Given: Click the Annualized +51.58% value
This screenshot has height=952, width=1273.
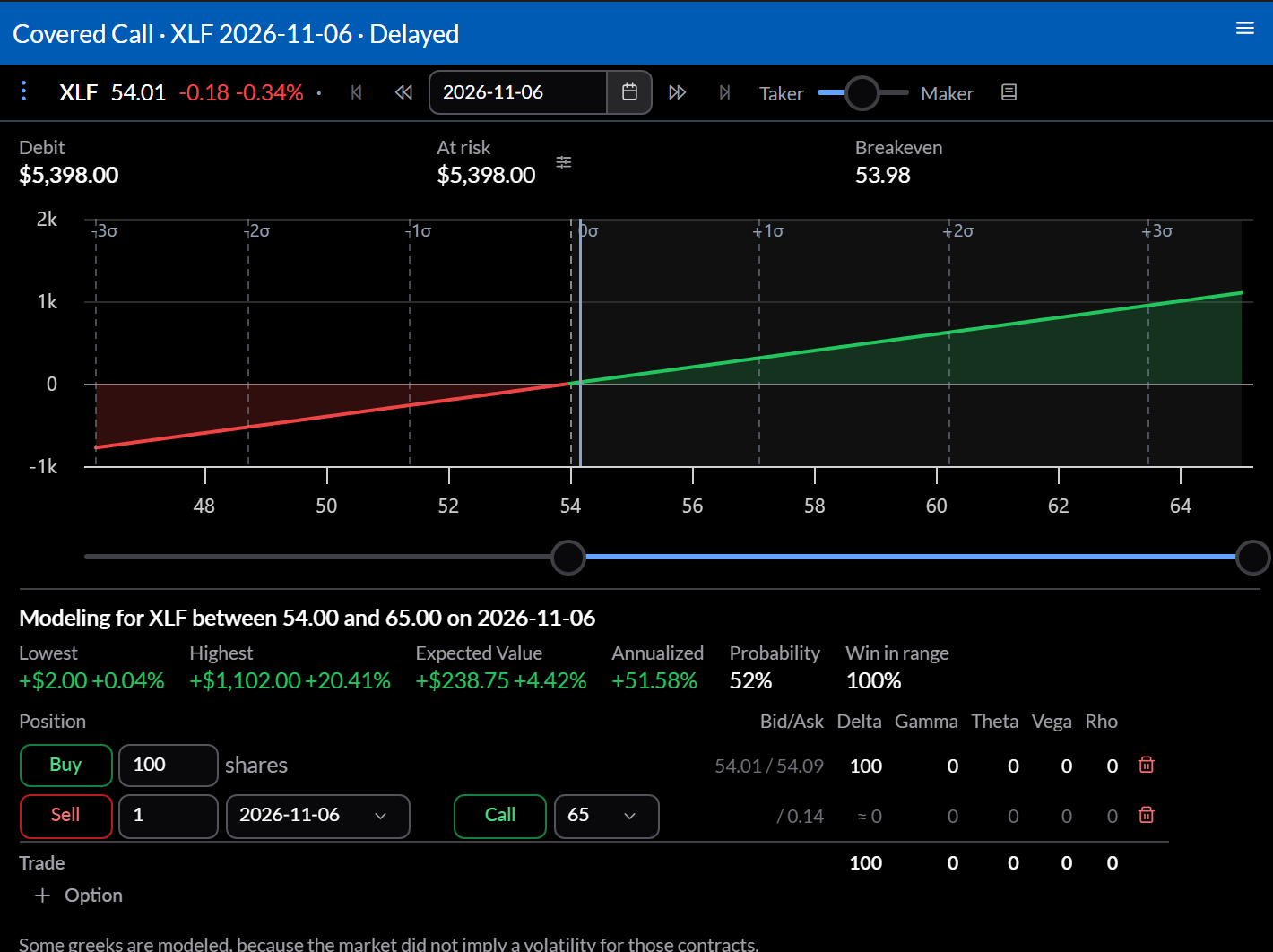Looking at the screenshot, I should coord(654,681).
